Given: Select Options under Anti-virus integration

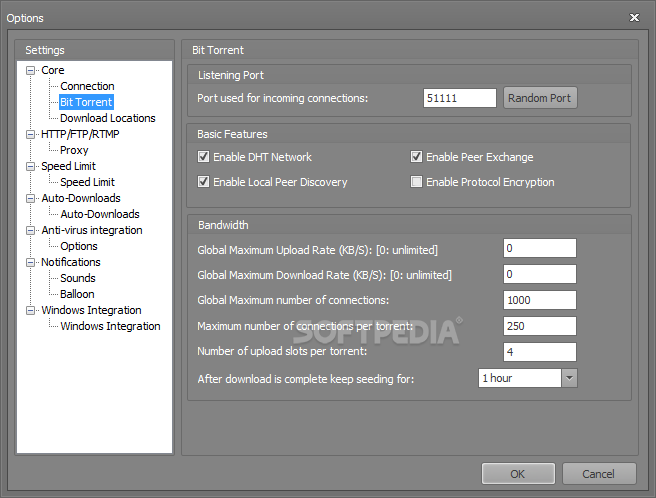Looking at the screenshot, I should tap(79, 246).
